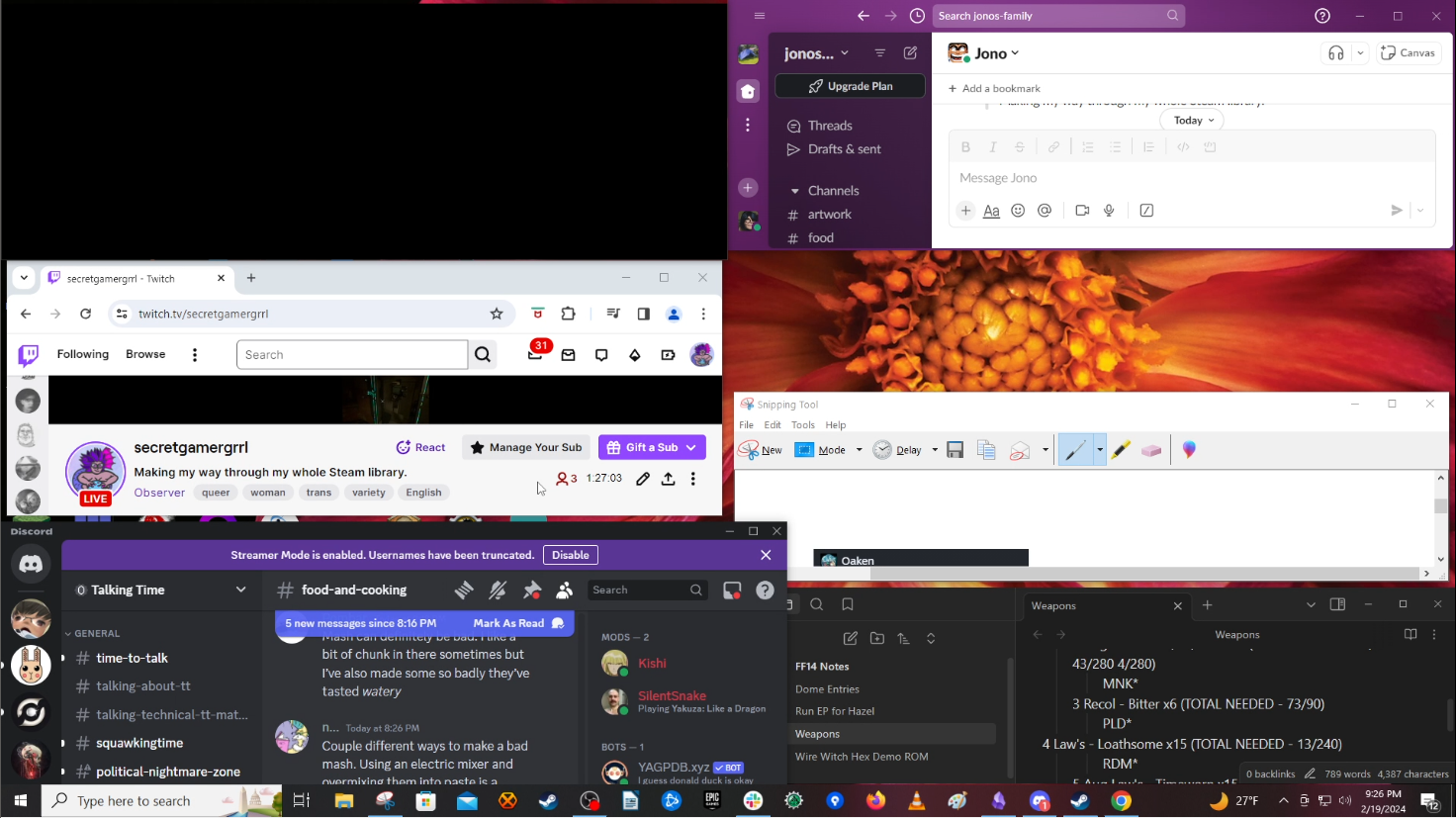Open Slack huddle headphones icon

pyautogui.click(x=1336, y=53)
